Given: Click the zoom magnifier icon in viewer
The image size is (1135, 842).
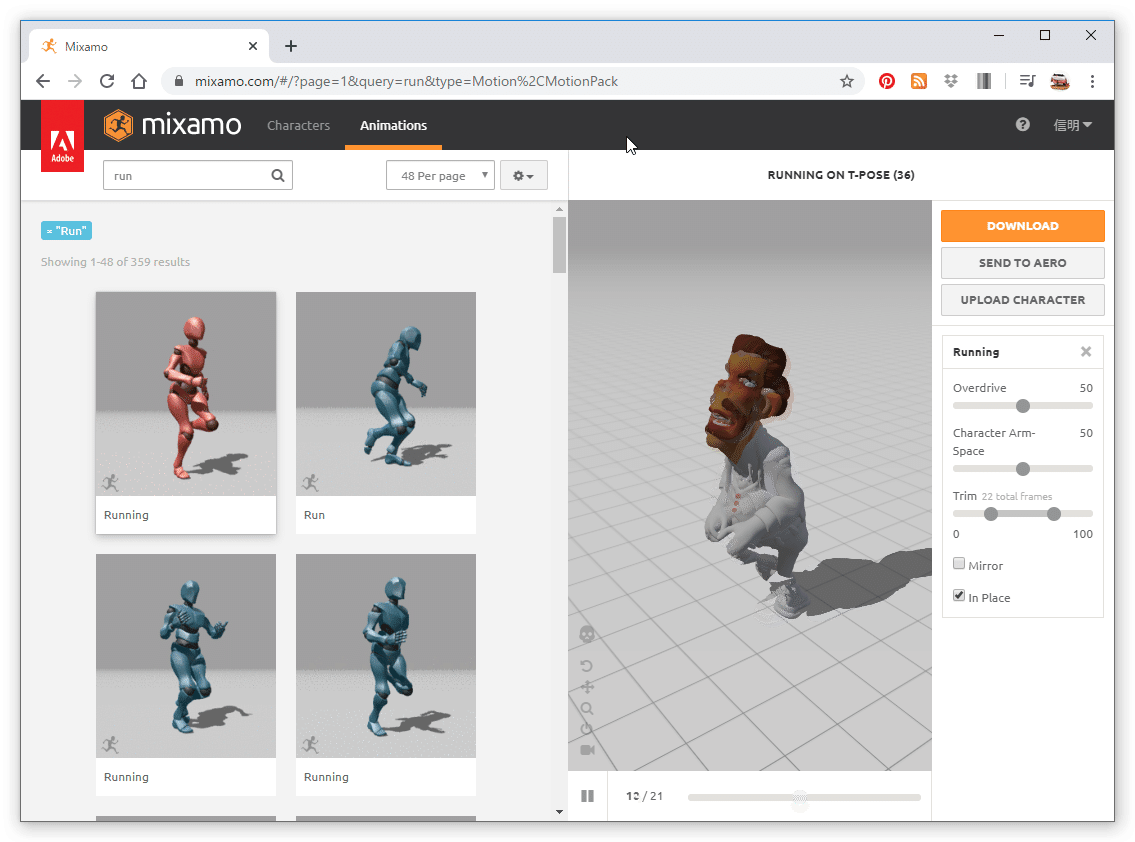Looking at the screenshot, I should [x=587, y=709].
